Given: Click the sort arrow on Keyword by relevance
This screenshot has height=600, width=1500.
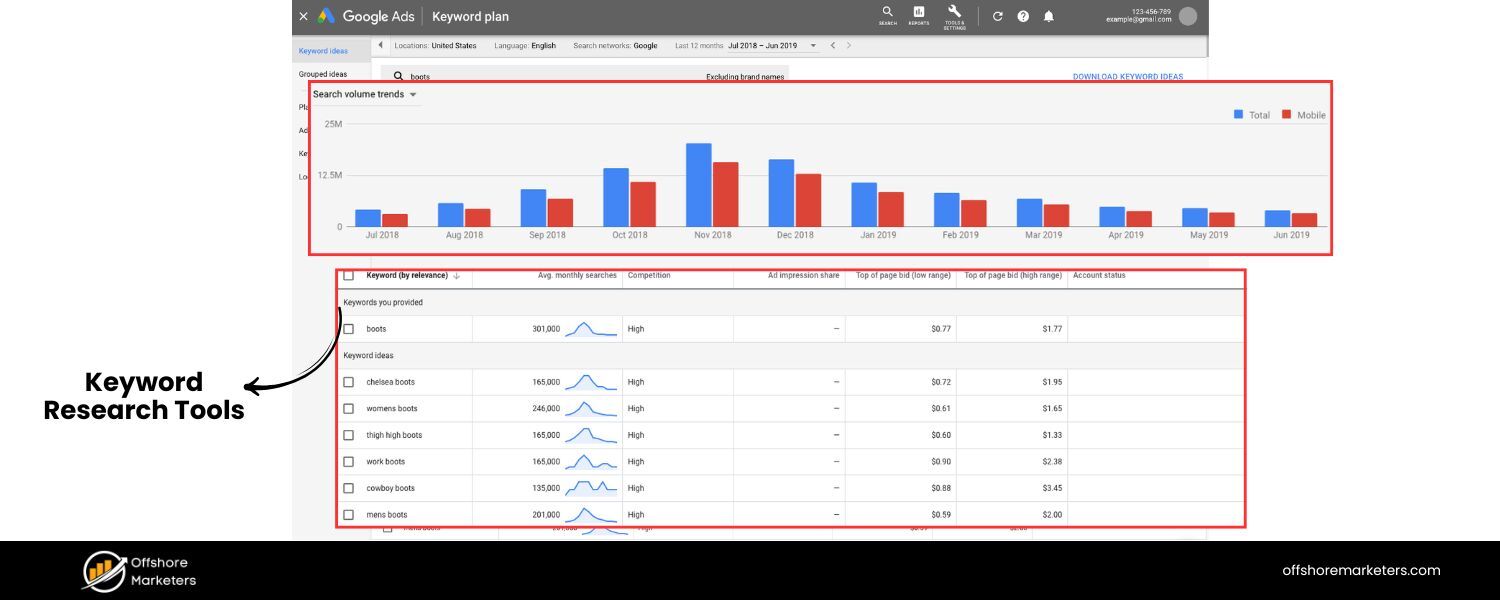Looking at the screenshot, I should 456,277.
